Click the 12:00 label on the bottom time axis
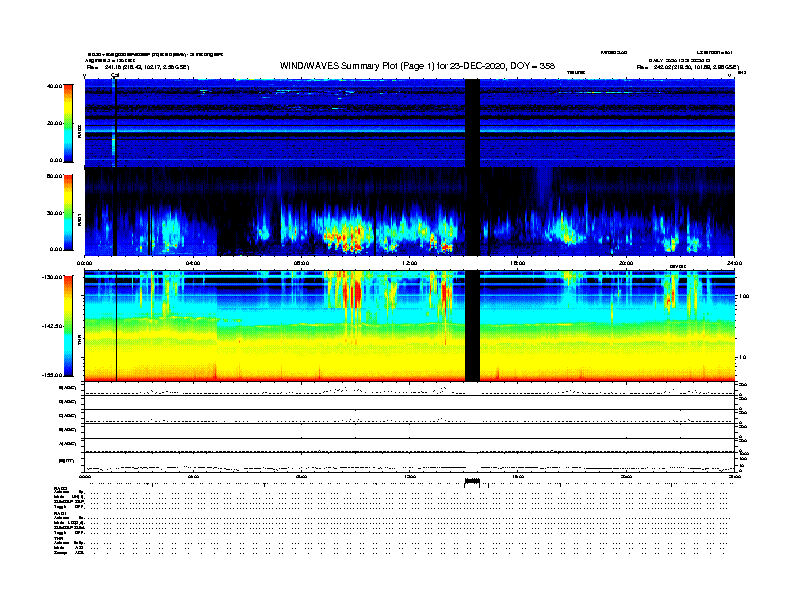 410,476
